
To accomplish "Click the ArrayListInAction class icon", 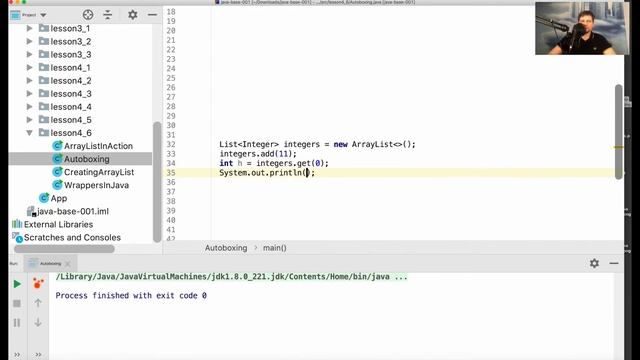I will 58,146.
